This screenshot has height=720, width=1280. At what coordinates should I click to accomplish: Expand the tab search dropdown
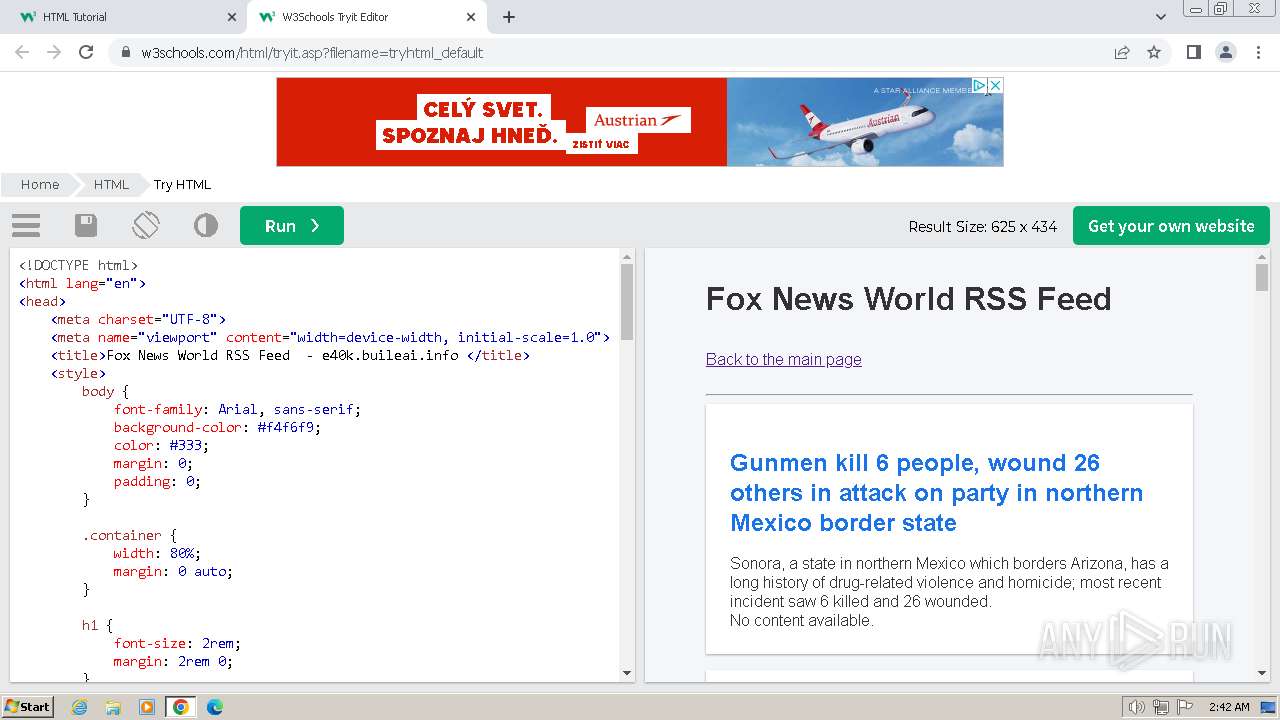click(x=1160, y=17)
